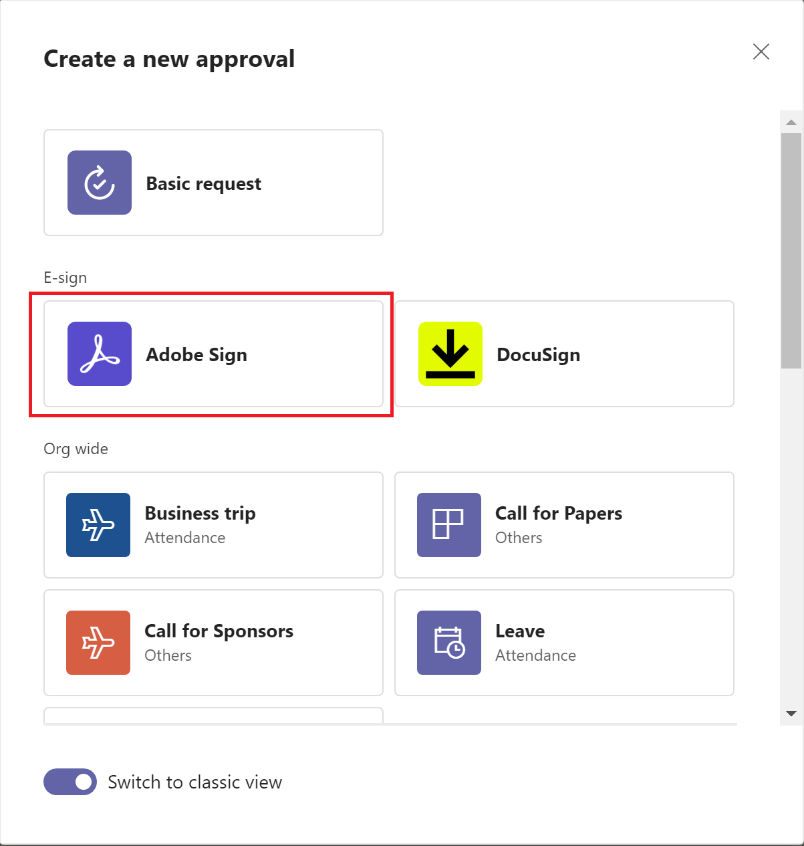Select the Business trip Attendance template
Screen dimensions: 804x846
tap(214, 525)
